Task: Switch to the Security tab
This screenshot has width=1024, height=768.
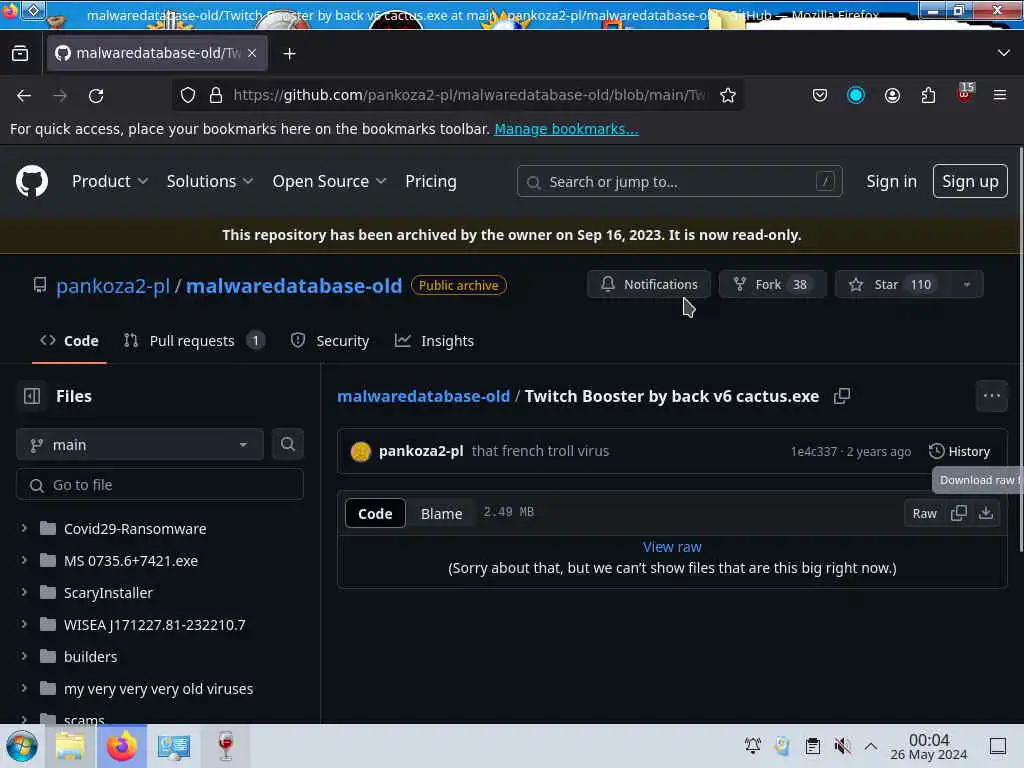Action: (330, 341)
